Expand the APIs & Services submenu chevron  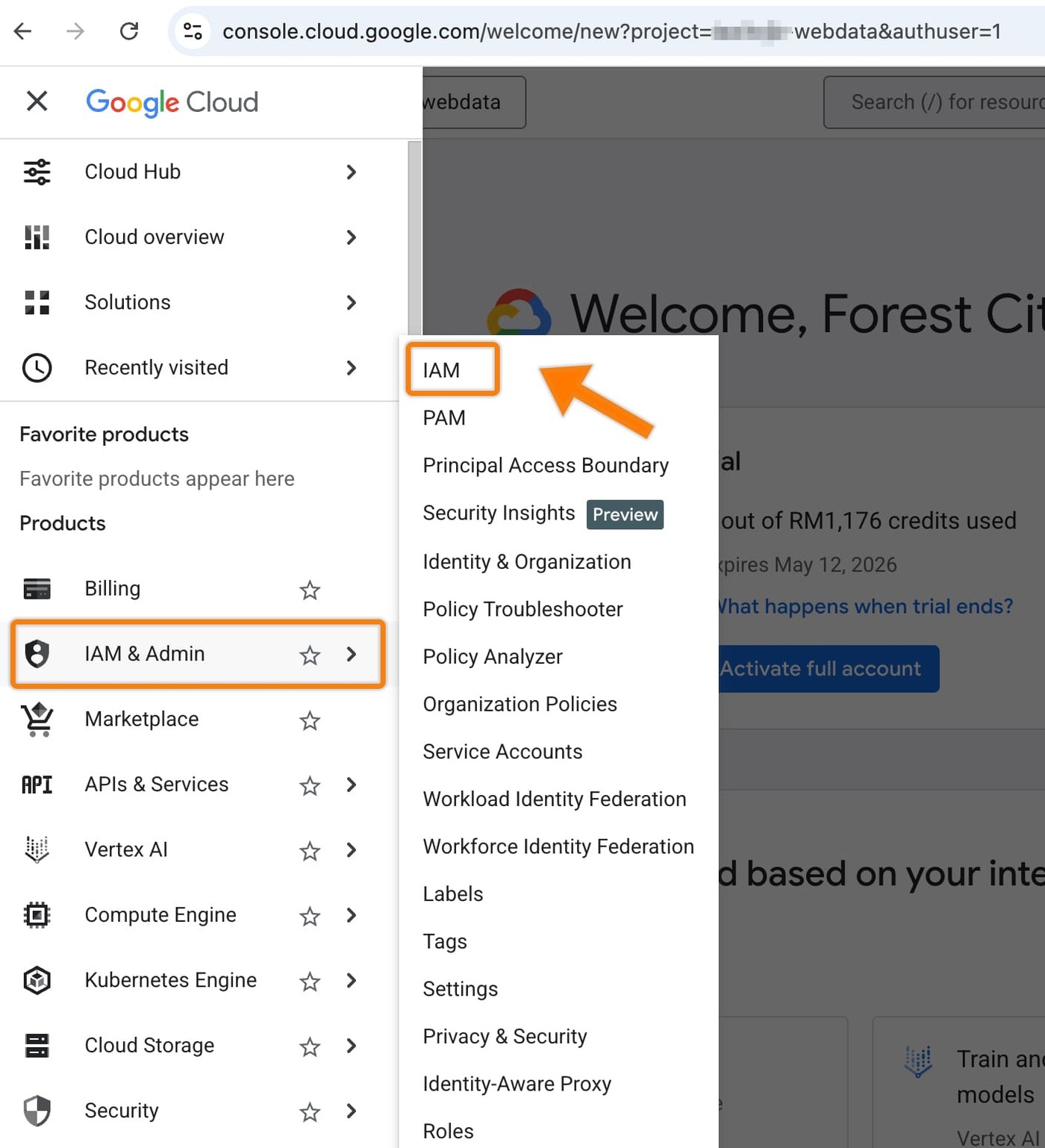tap(352, 785)
